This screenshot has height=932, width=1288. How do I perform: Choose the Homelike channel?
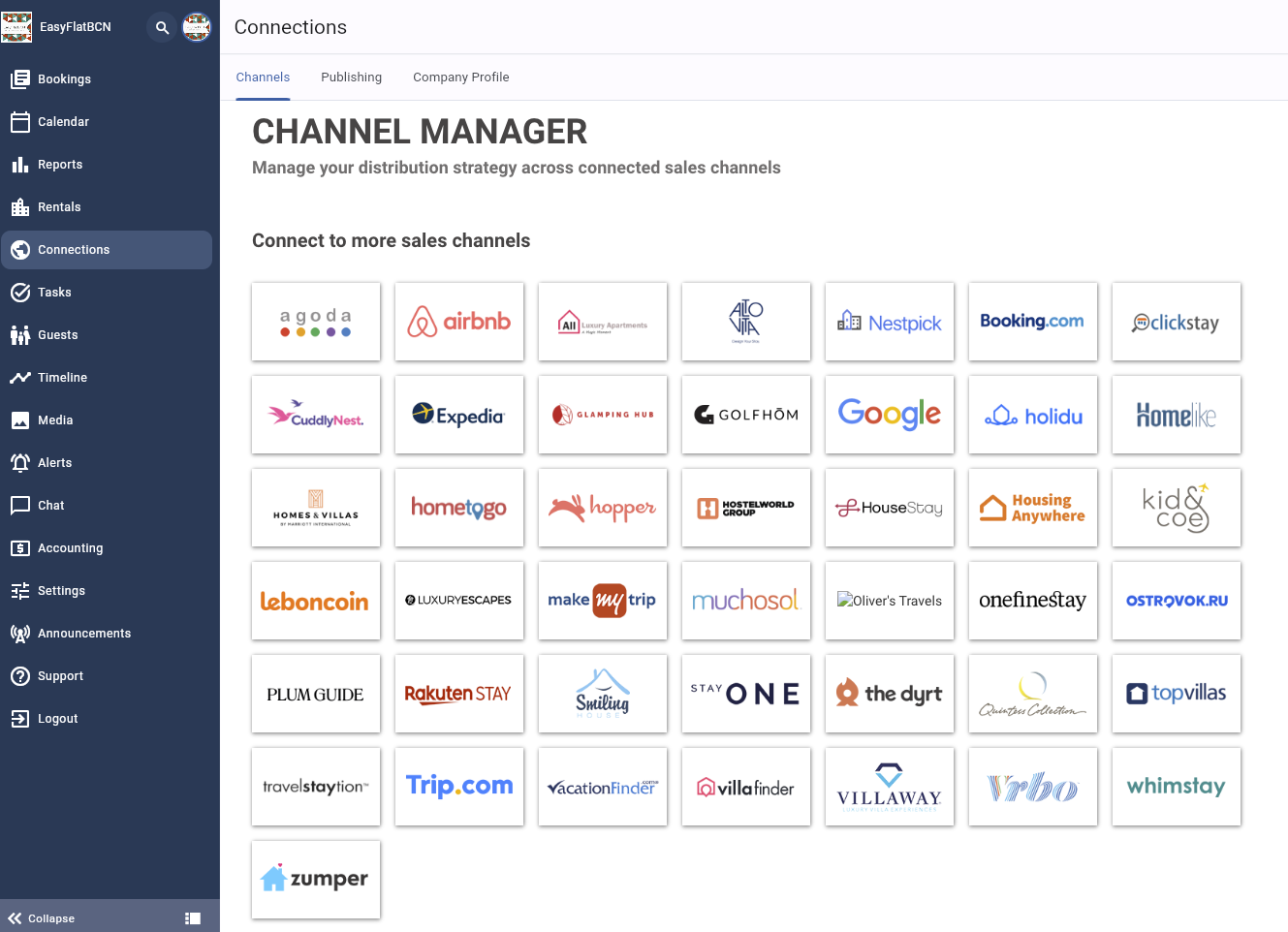1177,415
